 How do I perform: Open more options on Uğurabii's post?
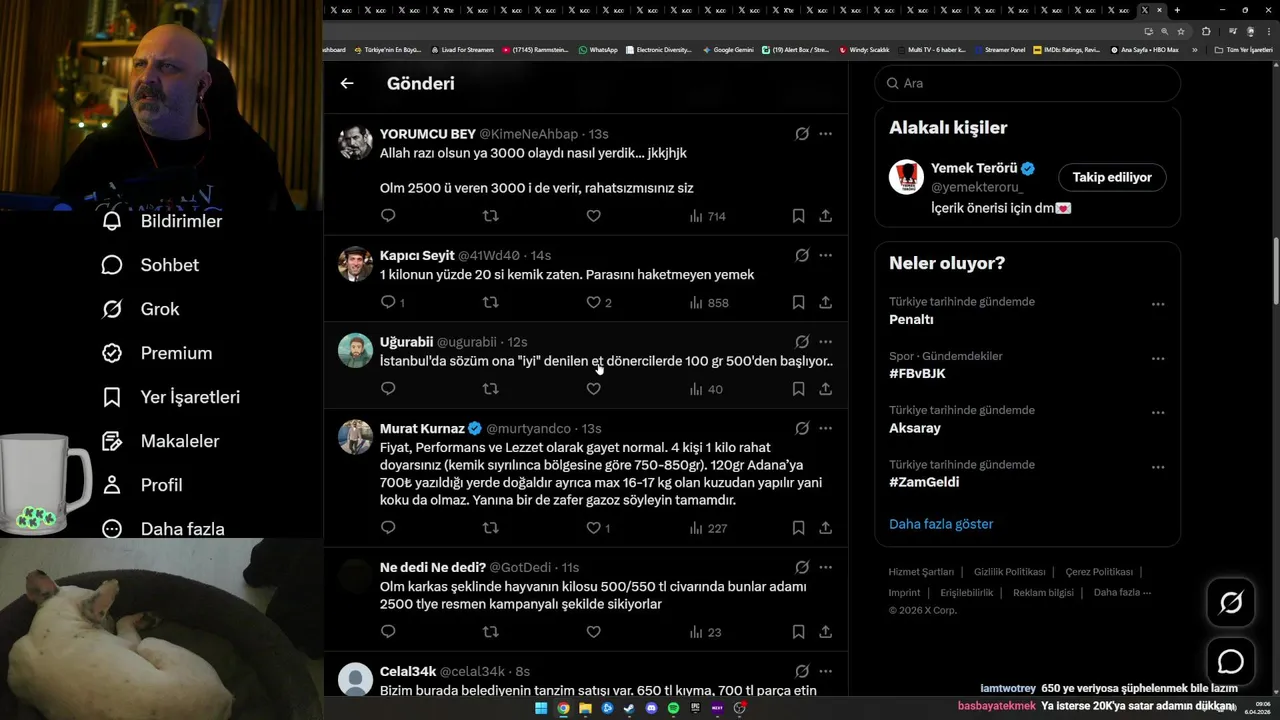point(825,342)
